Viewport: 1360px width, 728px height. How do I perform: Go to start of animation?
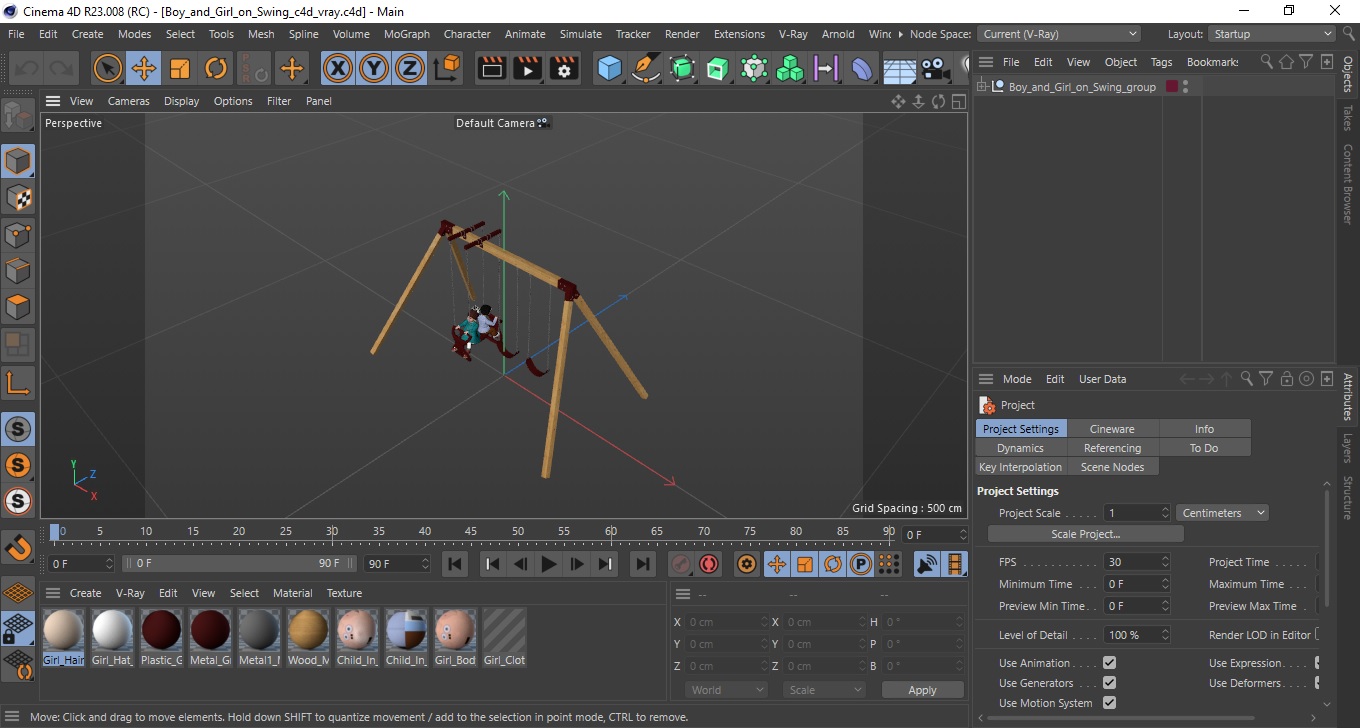pos(455,564)
